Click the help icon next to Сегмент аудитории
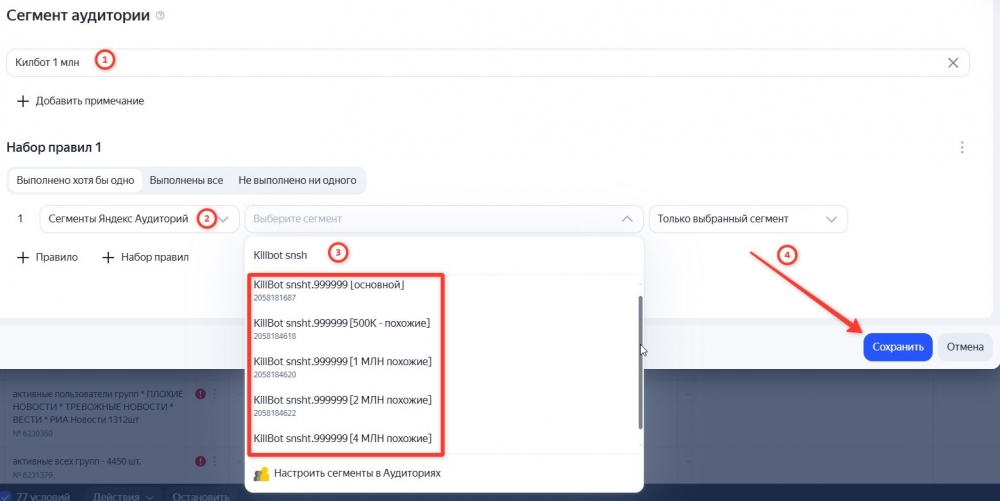The image size is (1000, 501). point(160,16)
